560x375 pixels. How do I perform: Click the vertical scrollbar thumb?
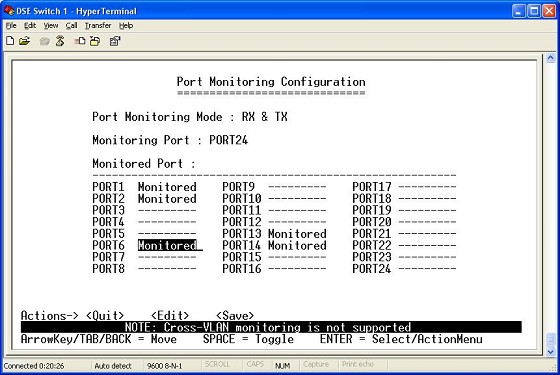click(x=551, y=339)
